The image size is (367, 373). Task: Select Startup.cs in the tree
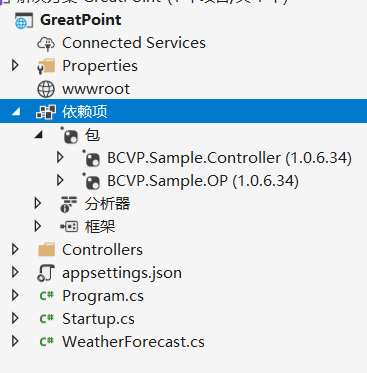pyautogui.click(x=98, y=319)
